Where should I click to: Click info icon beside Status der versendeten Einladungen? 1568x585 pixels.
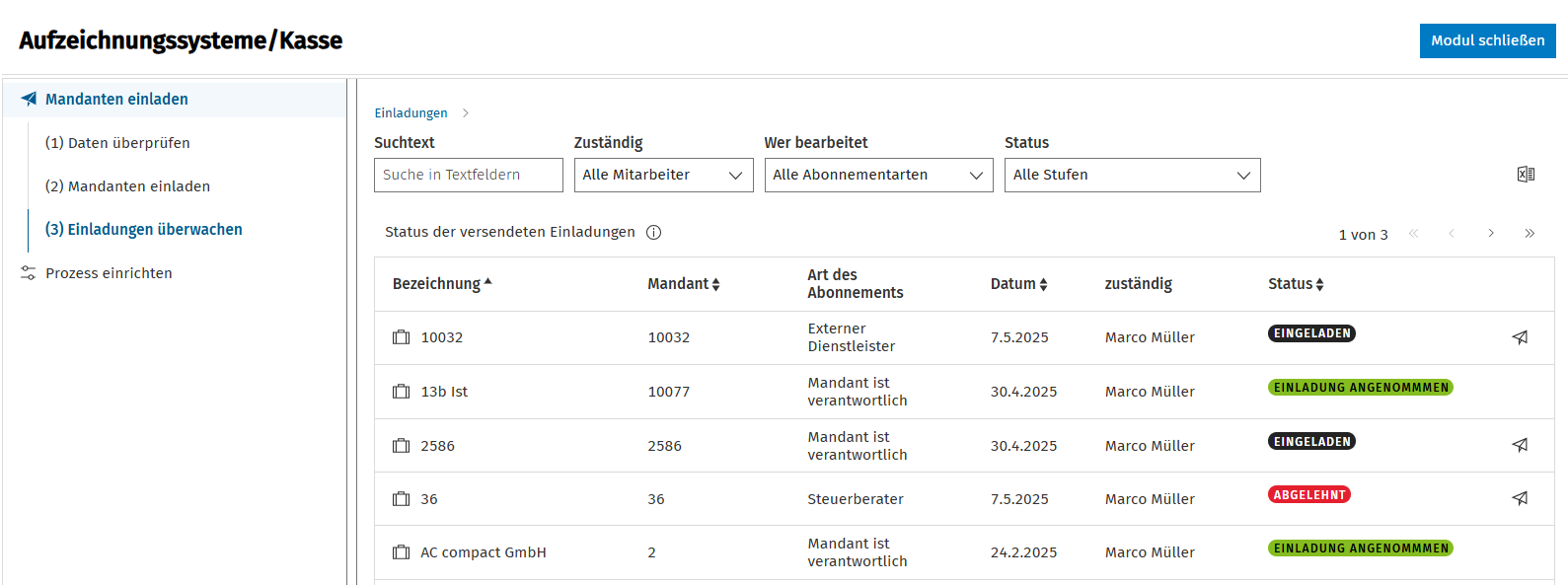(x=653, y=233)
